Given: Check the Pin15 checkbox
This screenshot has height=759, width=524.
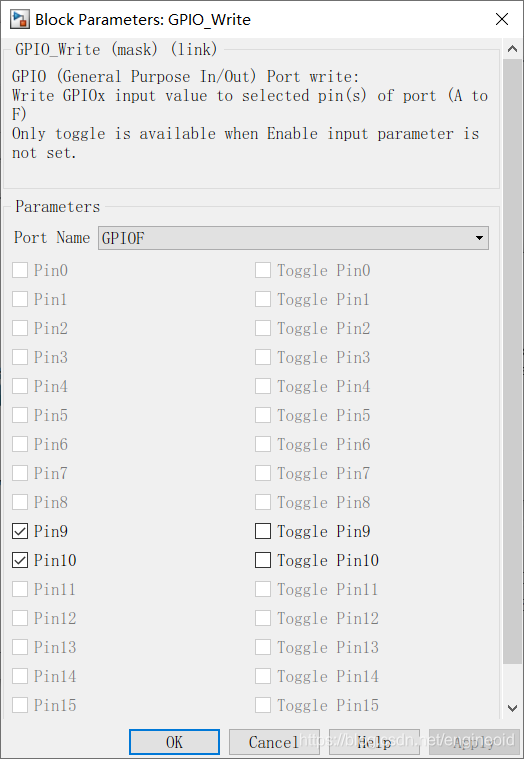Looking at the screenshot, I should tap(20, 705).
